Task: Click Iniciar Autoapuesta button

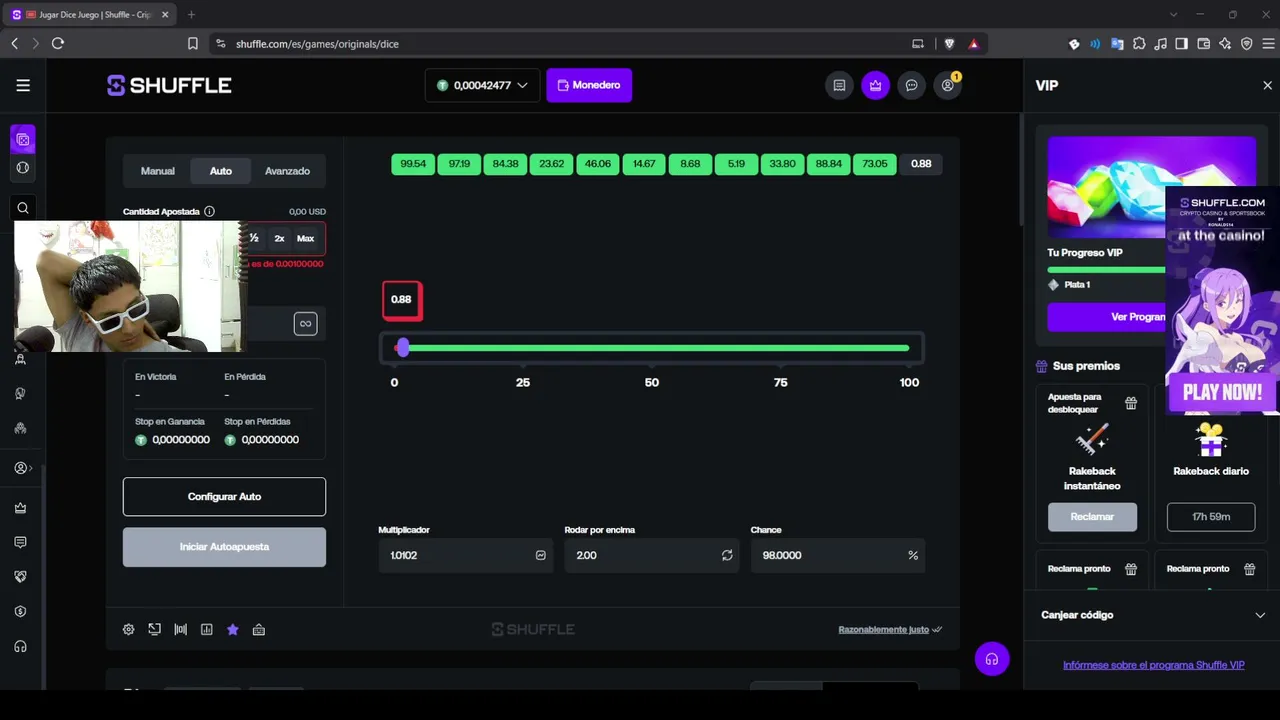Action: click(x=224, y=547)
